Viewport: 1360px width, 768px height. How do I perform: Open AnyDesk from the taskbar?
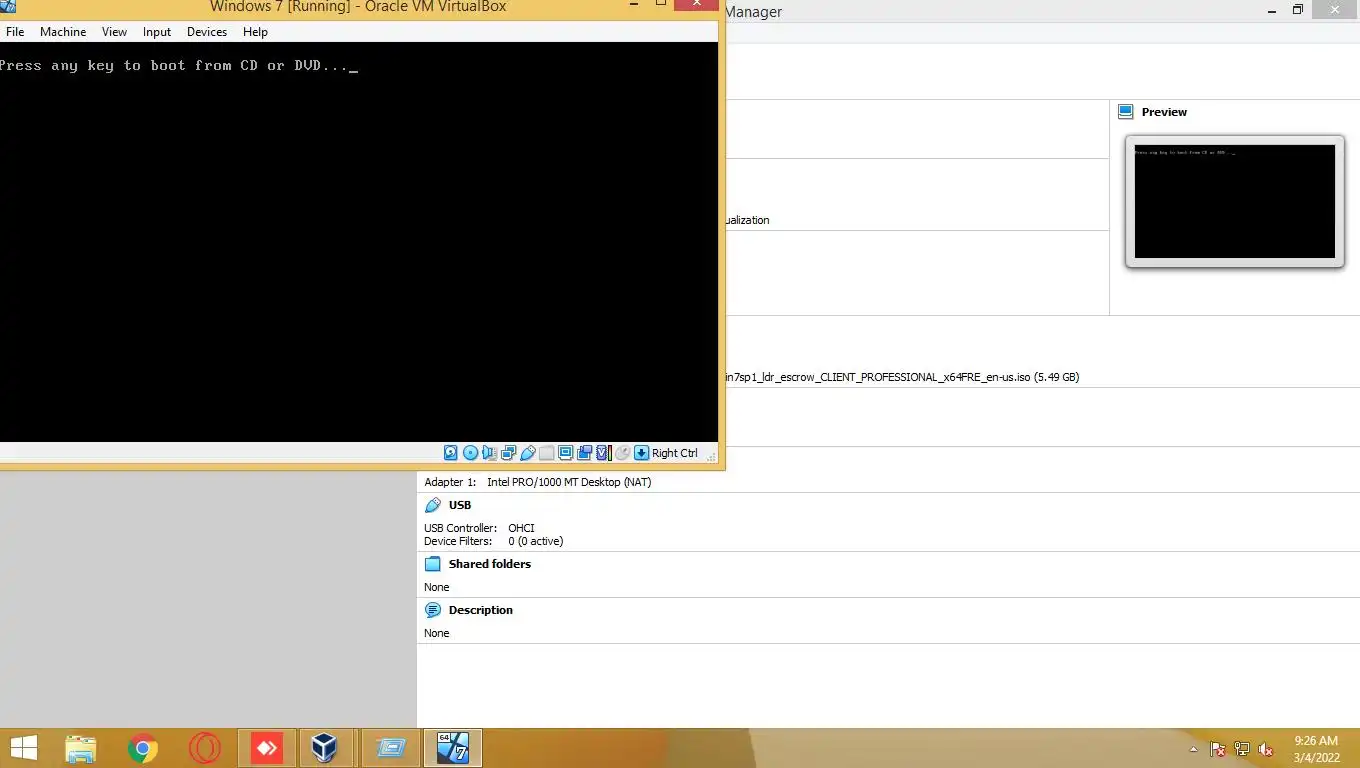coord(266,748)
